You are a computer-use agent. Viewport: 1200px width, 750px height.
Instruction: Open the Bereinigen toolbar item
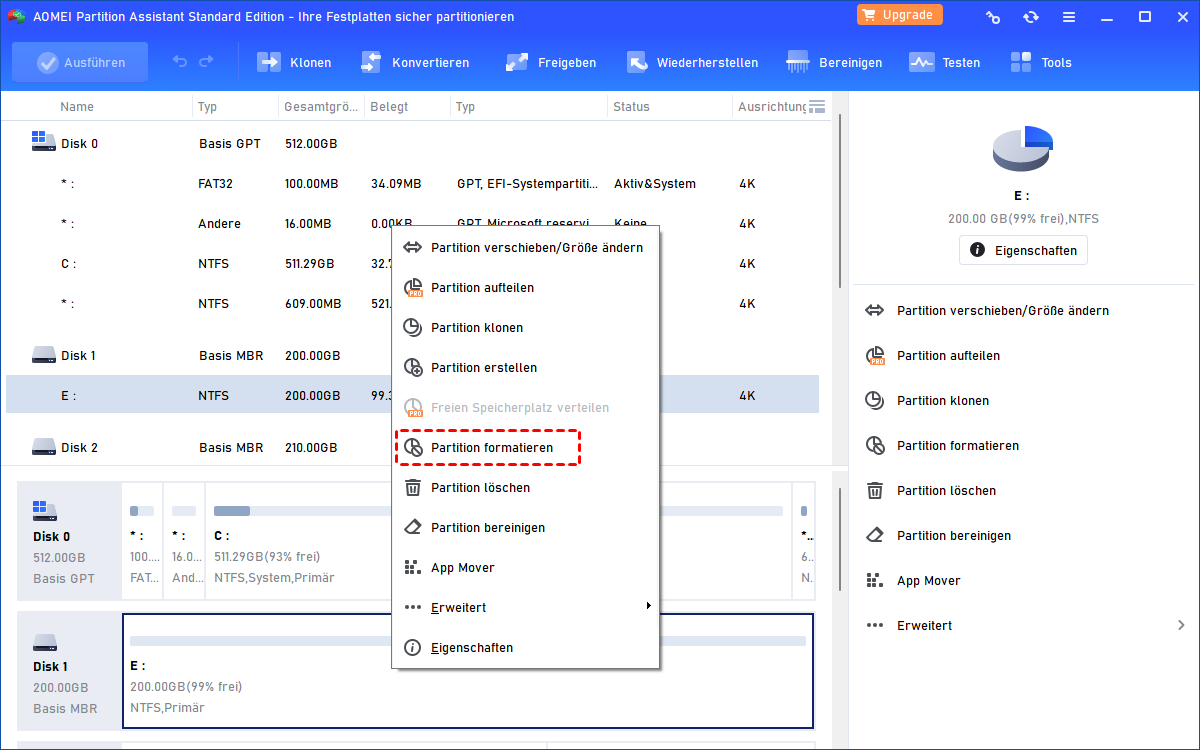(834, 62)
